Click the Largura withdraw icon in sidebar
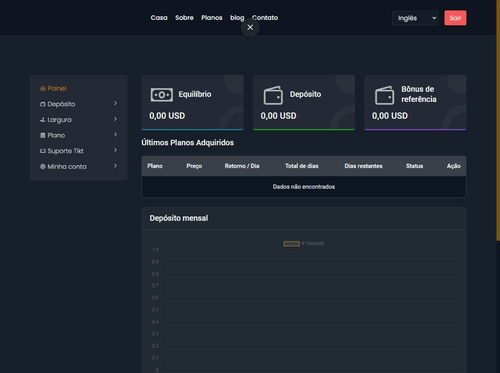 (x=43, y=120)
